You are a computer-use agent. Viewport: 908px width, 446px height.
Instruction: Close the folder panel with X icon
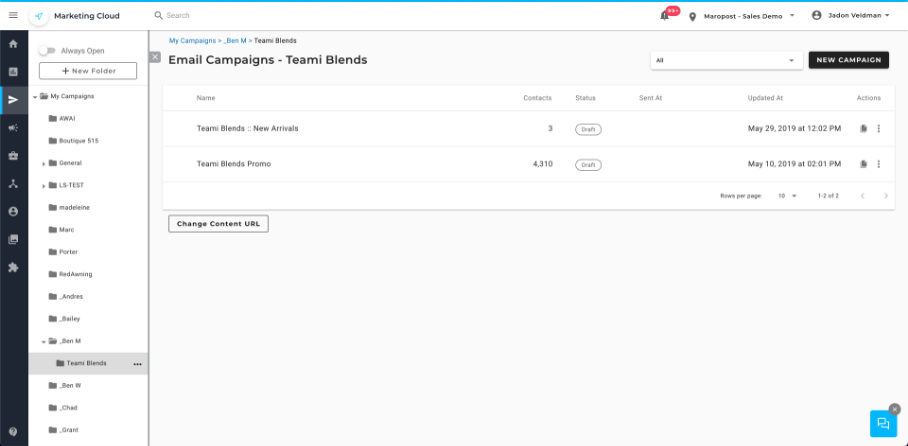pyautogui.click(x=155, y=57)
